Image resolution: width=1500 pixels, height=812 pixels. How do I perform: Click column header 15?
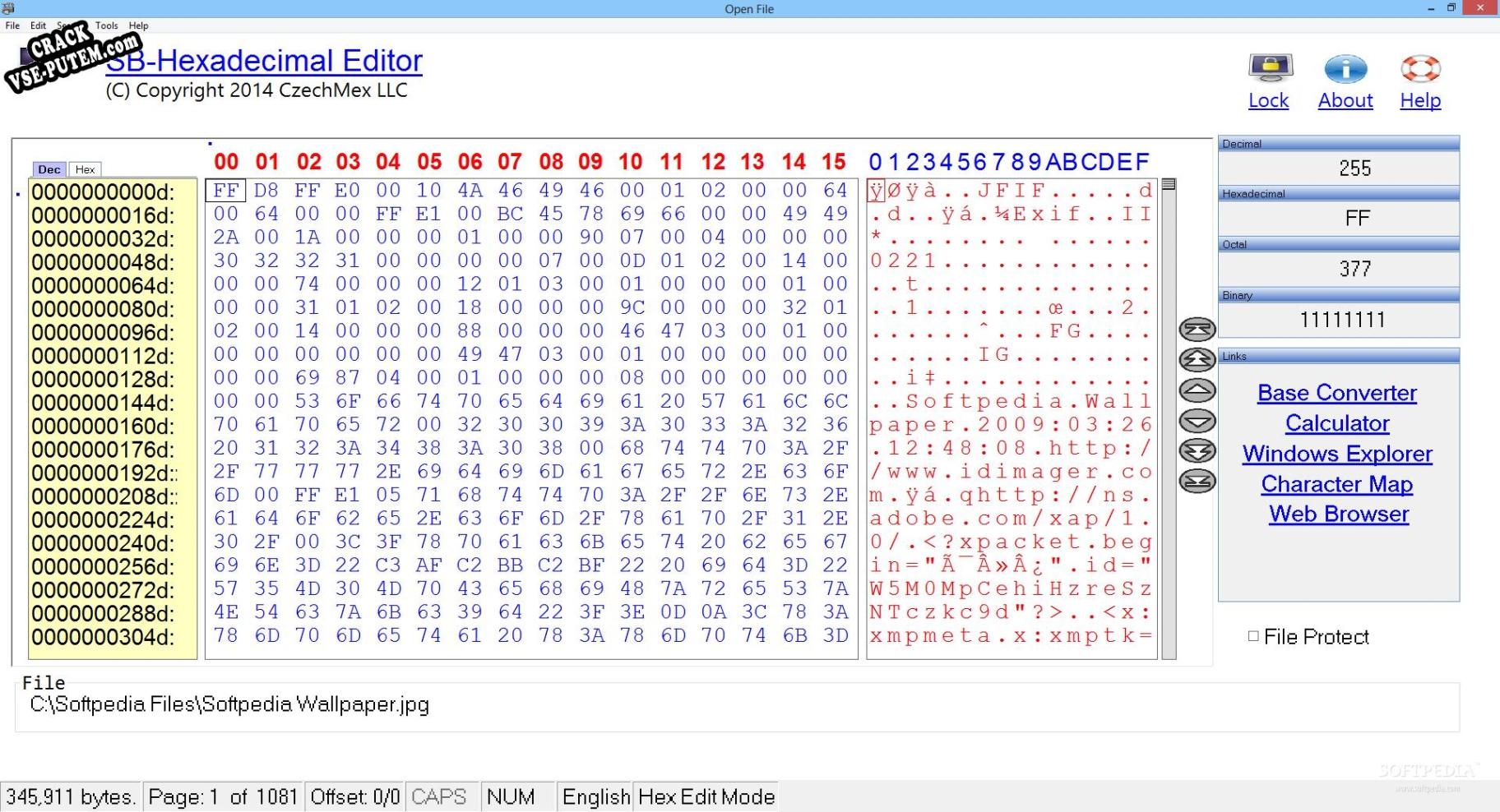[834, 162]
